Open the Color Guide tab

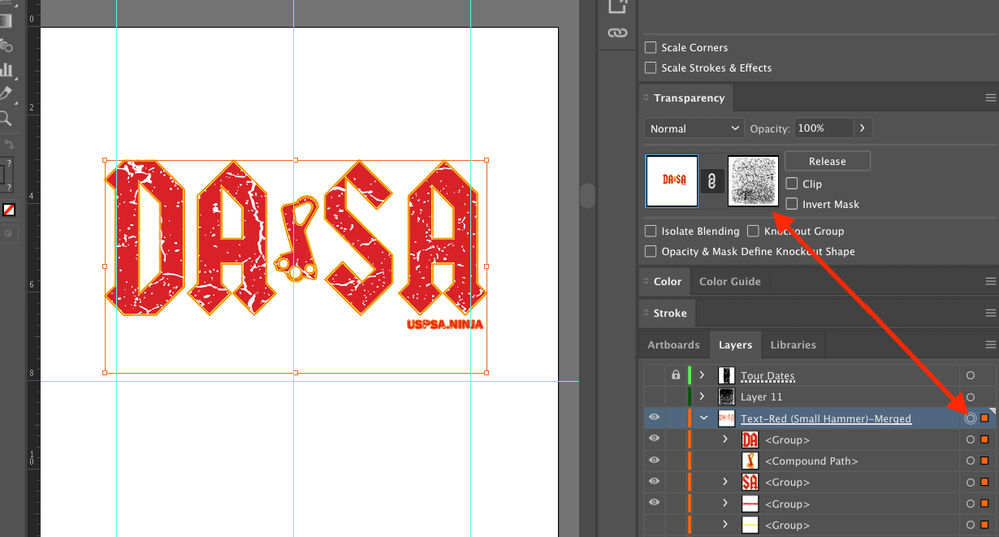pos(729,282)
